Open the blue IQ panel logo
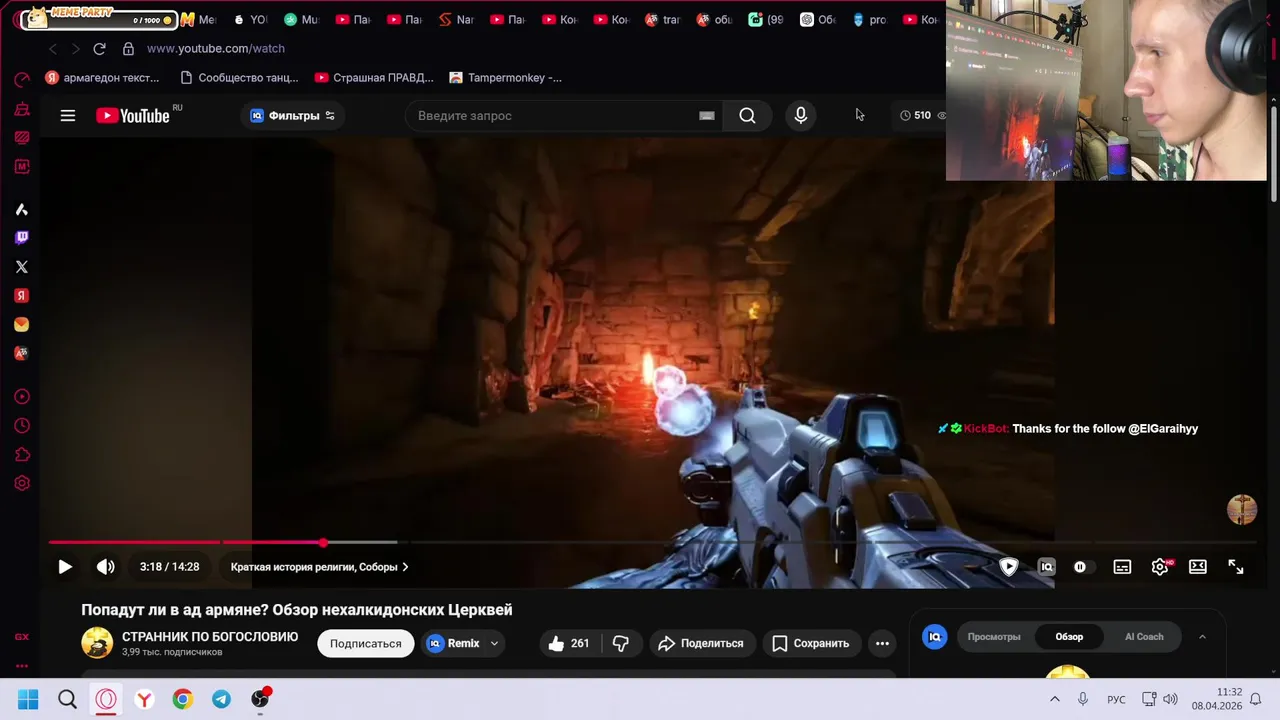 pyautogui.click(x=935, y=637)
